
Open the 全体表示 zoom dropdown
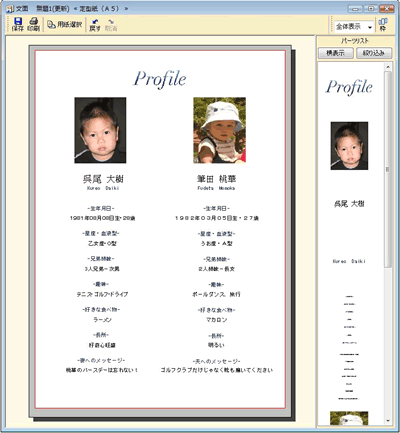tap(354, 26)
